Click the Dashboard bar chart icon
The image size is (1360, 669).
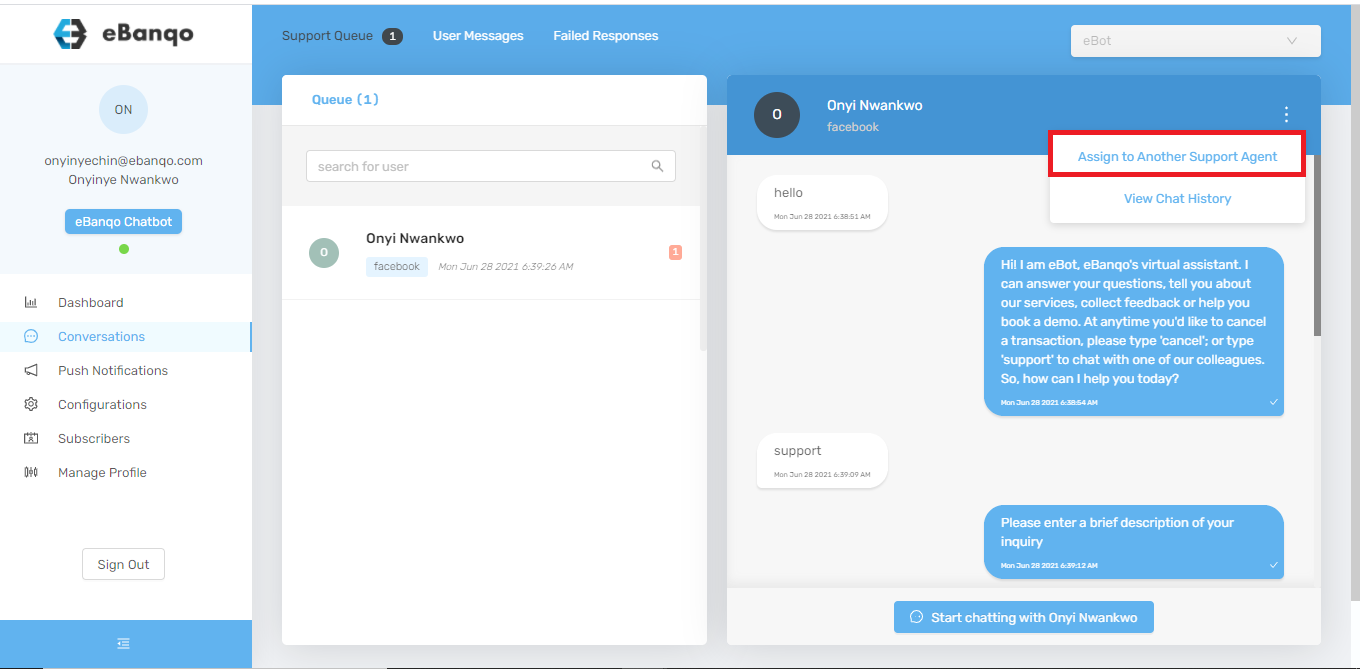[x=31, y=302]
